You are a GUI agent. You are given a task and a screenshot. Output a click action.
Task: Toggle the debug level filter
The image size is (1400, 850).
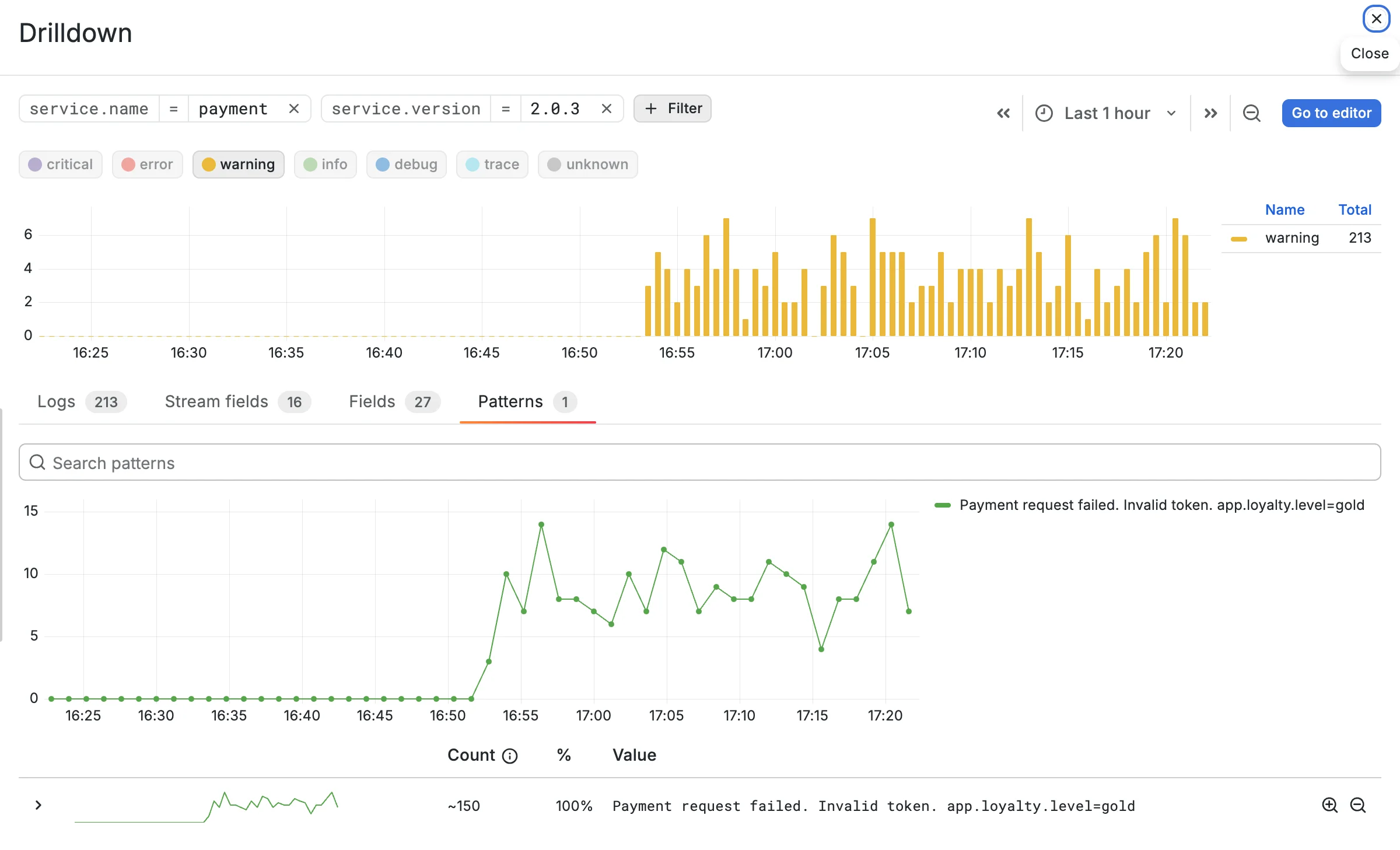coord(407,165)
